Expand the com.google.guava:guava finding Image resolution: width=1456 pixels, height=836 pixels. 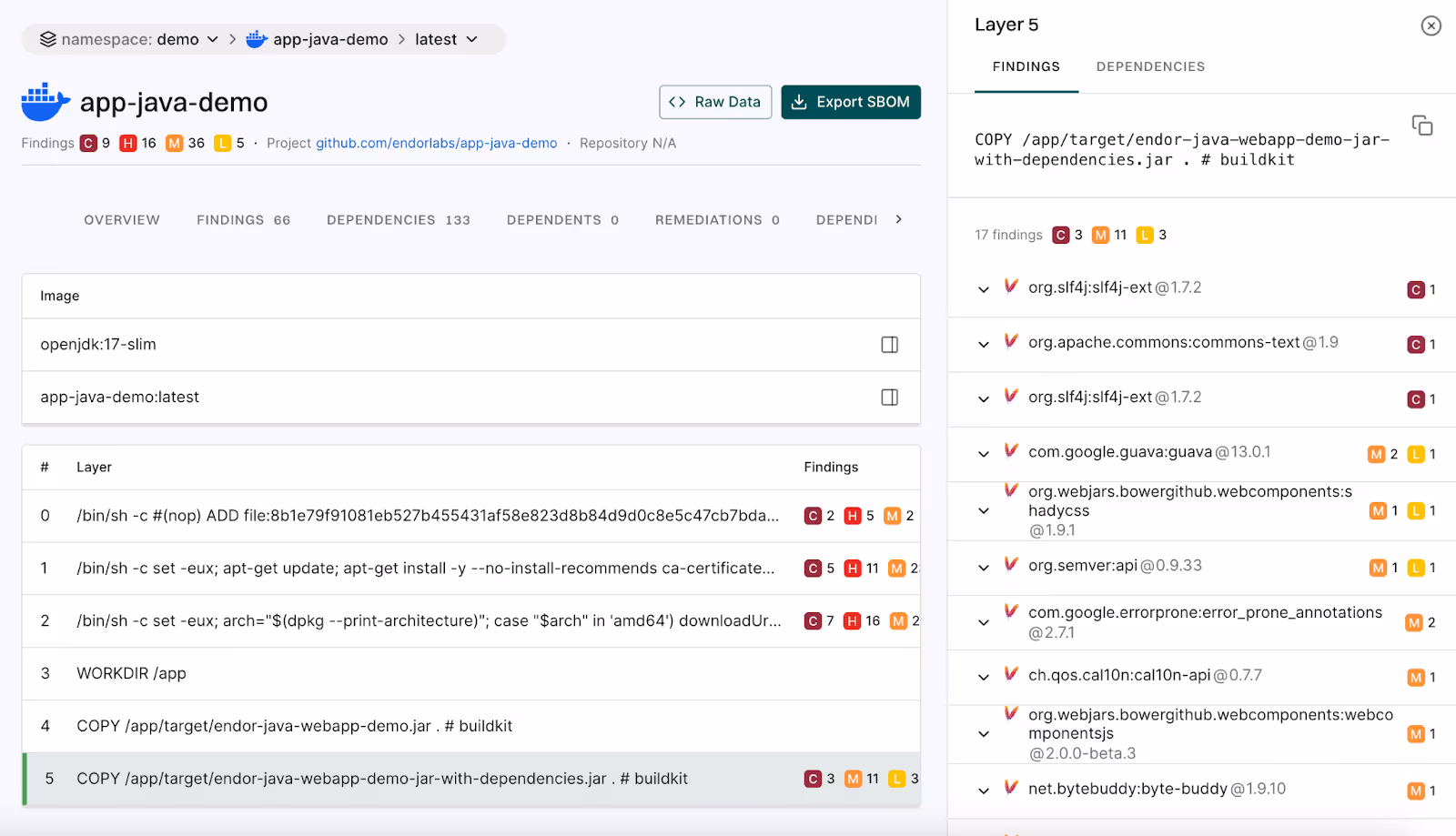pyautogui.click(x=984, y=454)
